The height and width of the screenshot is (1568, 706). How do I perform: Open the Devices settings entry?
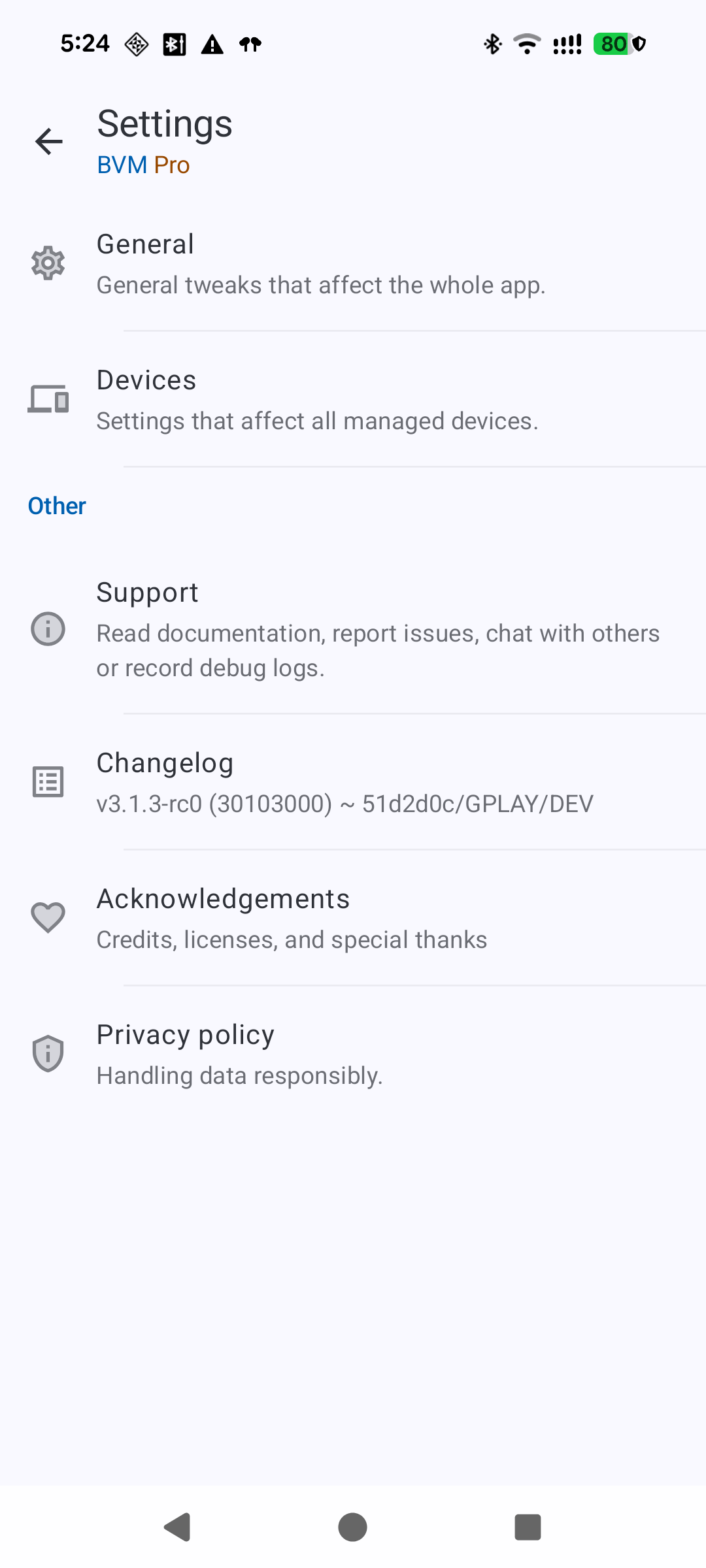pos(317,400)
